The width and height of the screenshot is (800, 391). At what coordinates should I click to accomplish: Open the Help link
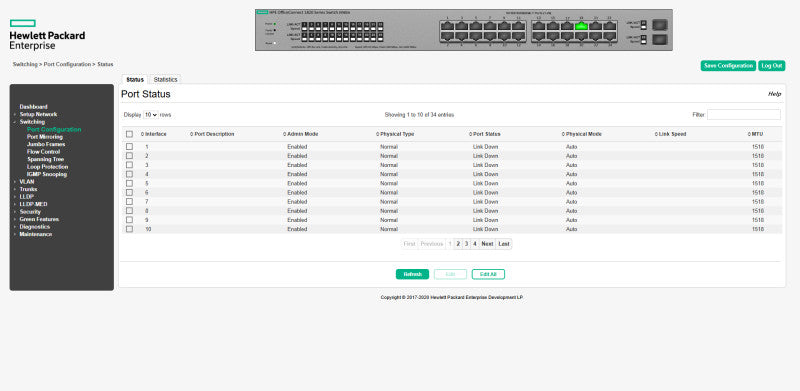(774, 94)
